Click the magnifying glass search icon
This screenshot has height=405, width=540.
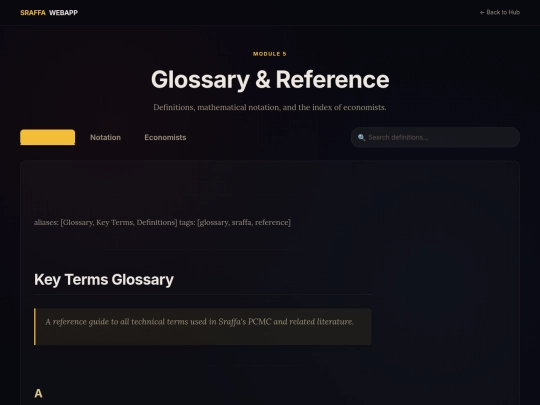click(361, 137)
